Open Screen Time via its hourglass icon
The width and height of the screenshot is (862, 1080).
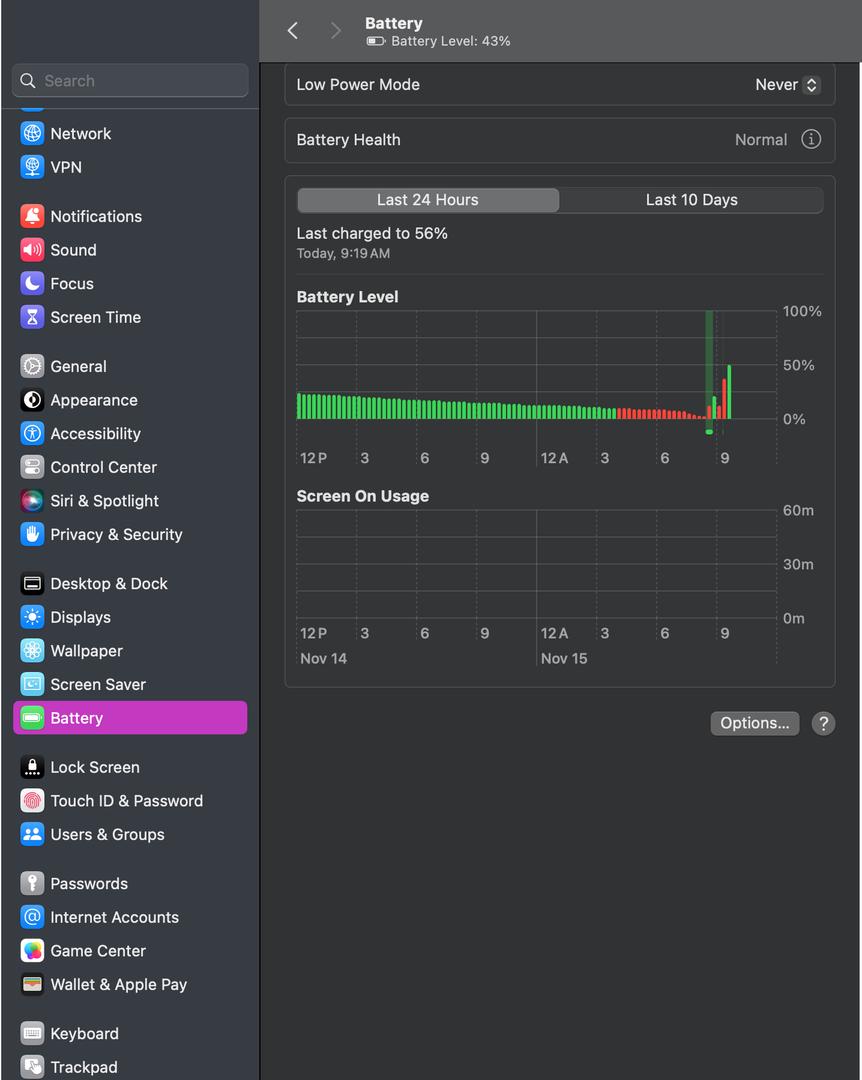tap(32, 317)
